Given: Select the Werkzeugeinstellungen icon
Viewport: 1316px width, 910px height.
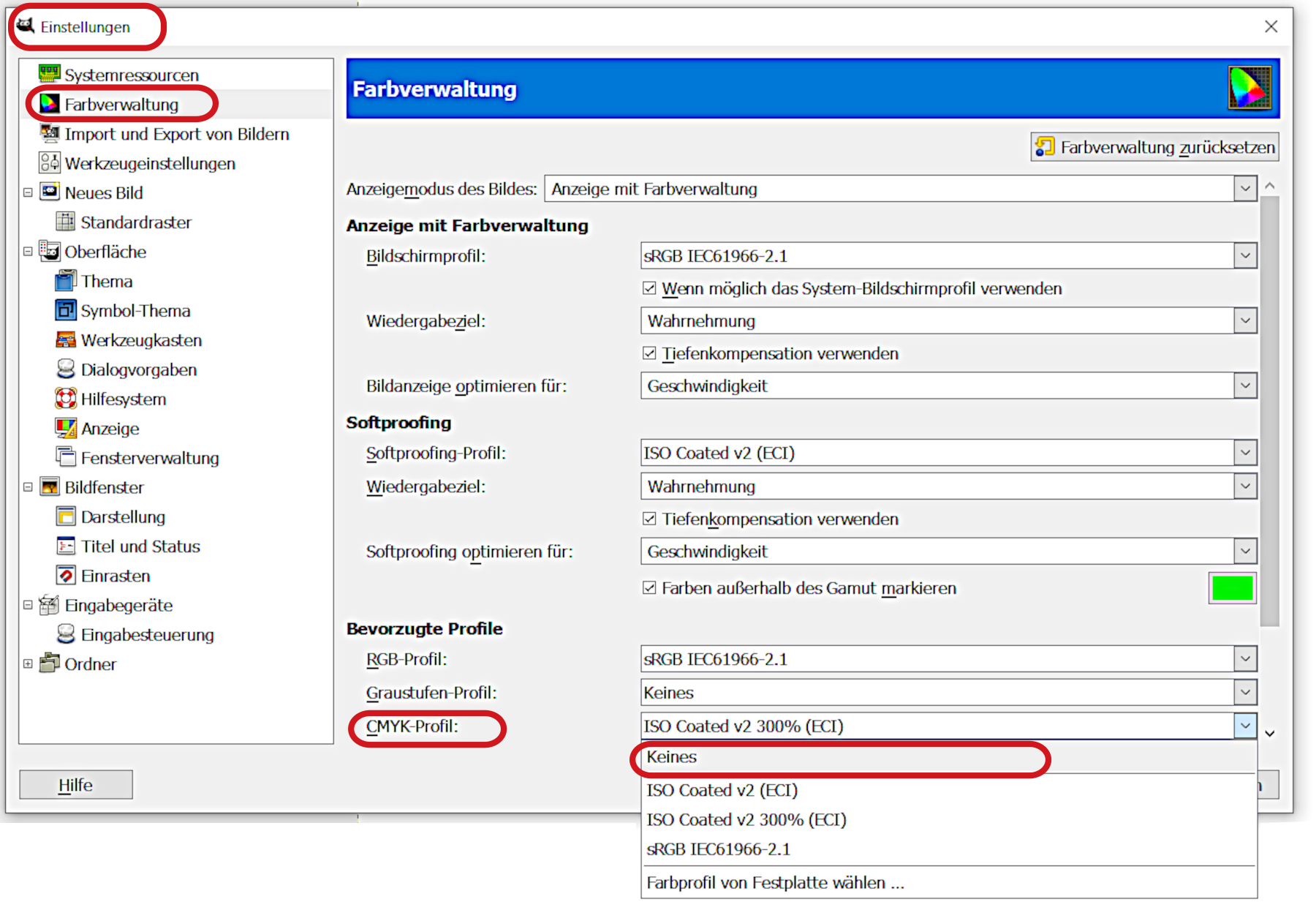Looking at the screenshot, I should tap(49, 162).
